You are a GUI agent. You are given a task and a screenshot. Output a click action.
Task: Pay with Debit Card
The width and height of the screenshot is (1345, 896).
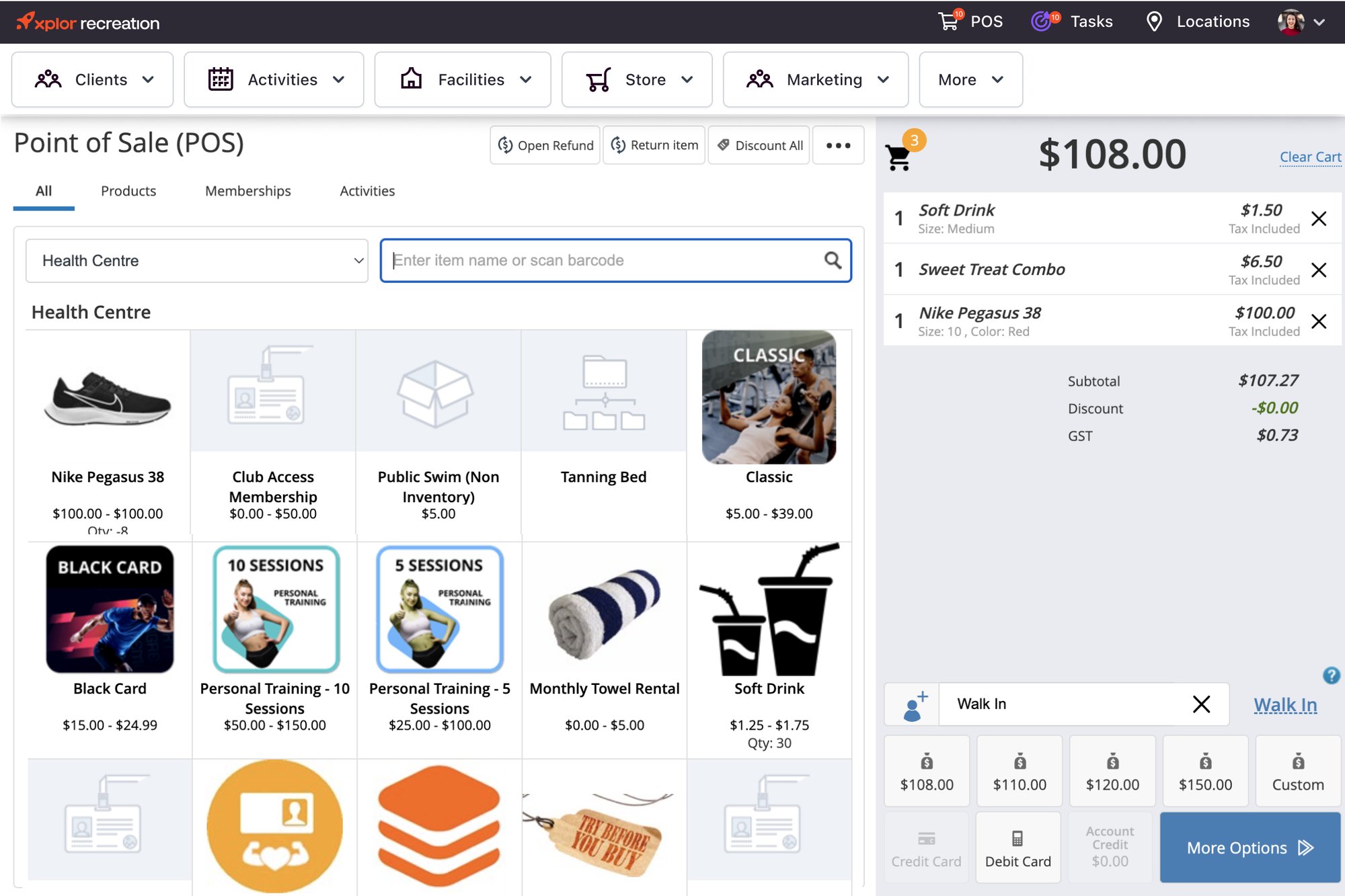(x=1018, y=848)
